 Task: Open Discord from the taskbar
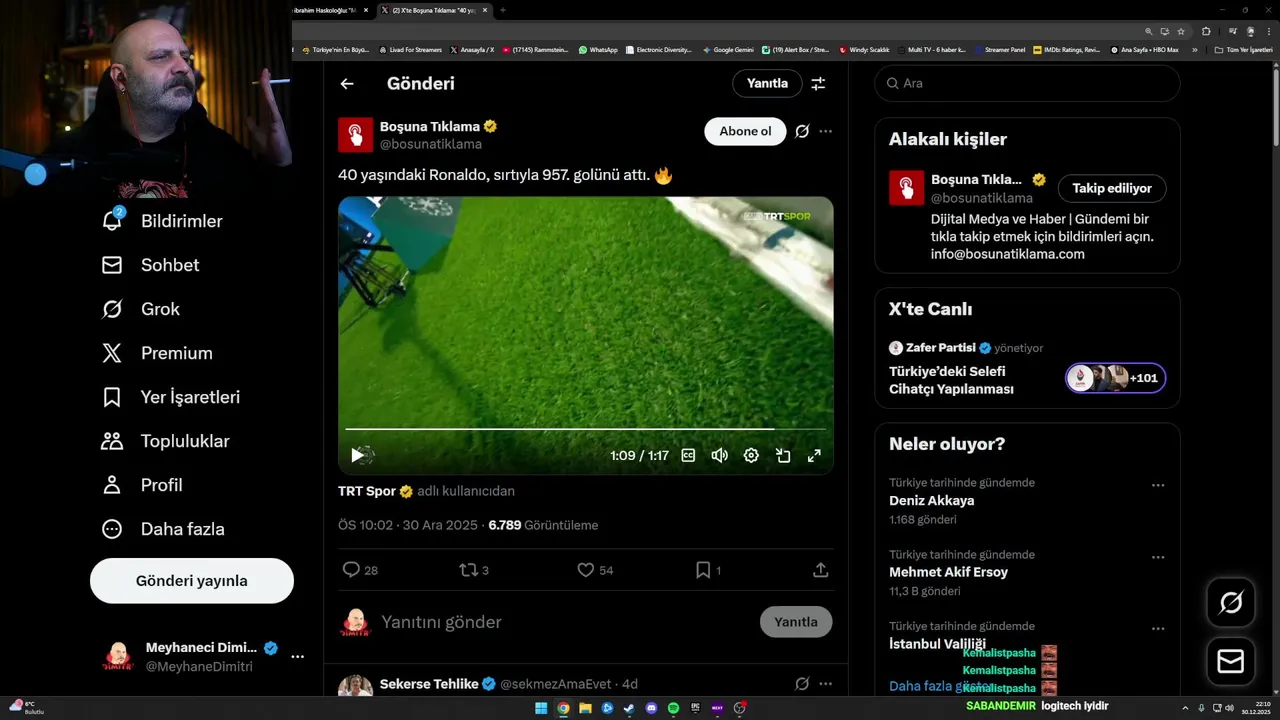pos(651,708)
